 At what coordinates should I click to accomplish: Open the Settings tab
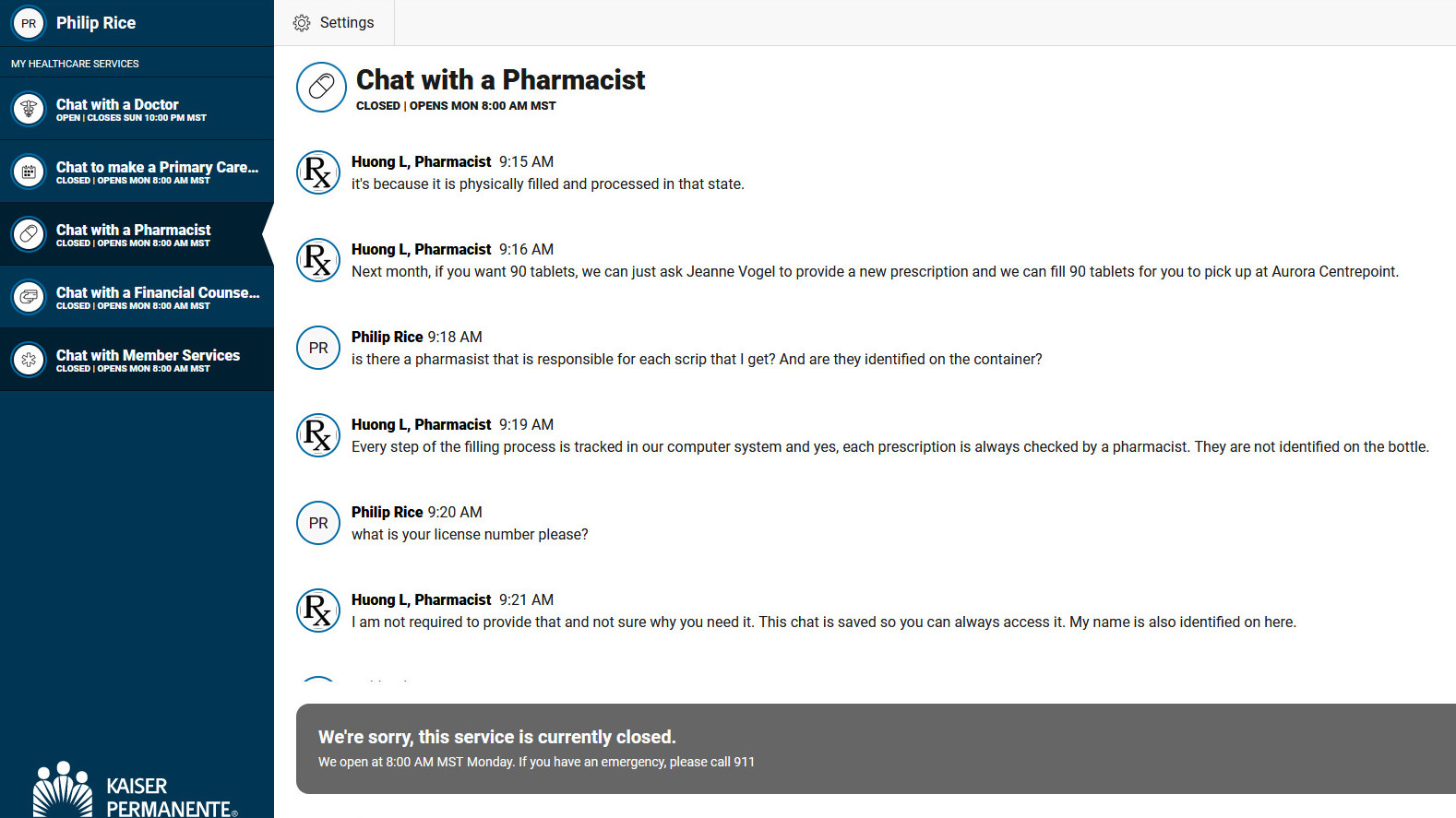coord(334,23)
